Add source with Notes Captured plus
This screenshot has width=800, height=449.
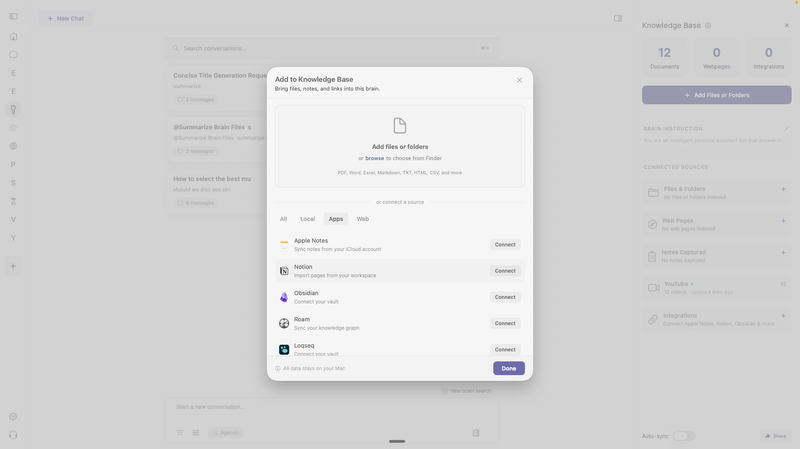click(x=783, y=253)
